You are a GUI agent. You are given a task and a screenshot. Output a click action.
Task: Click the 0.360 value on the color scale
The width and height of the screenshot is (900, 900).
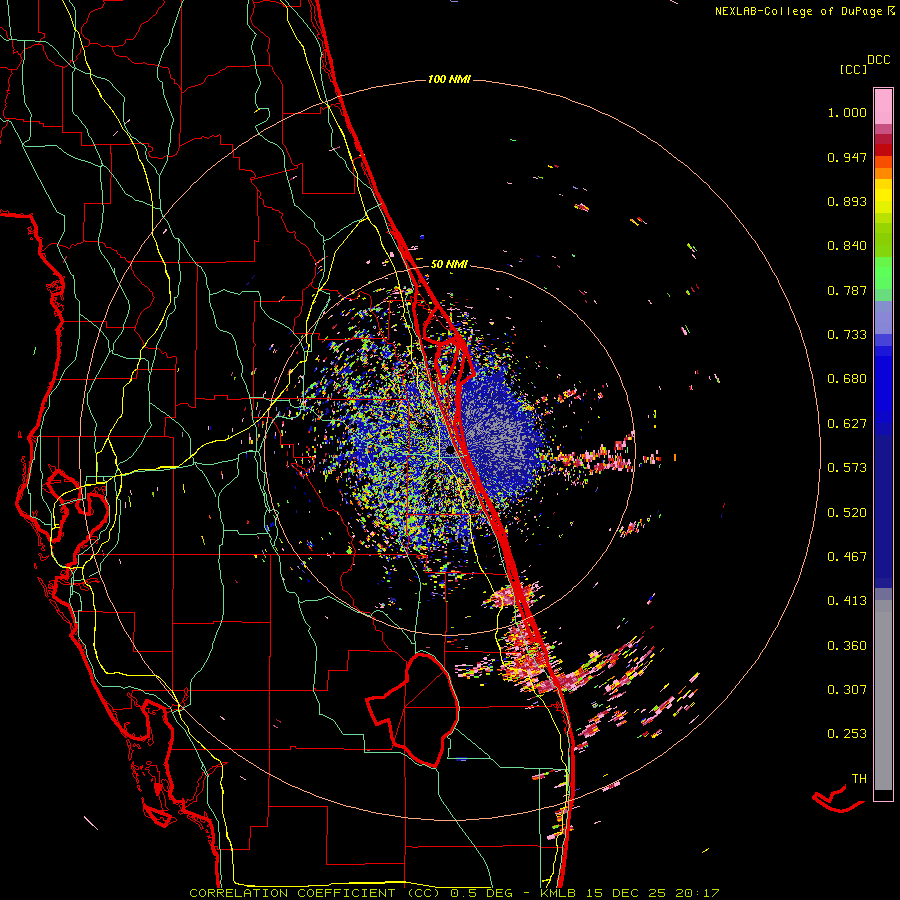coord(847,646)
